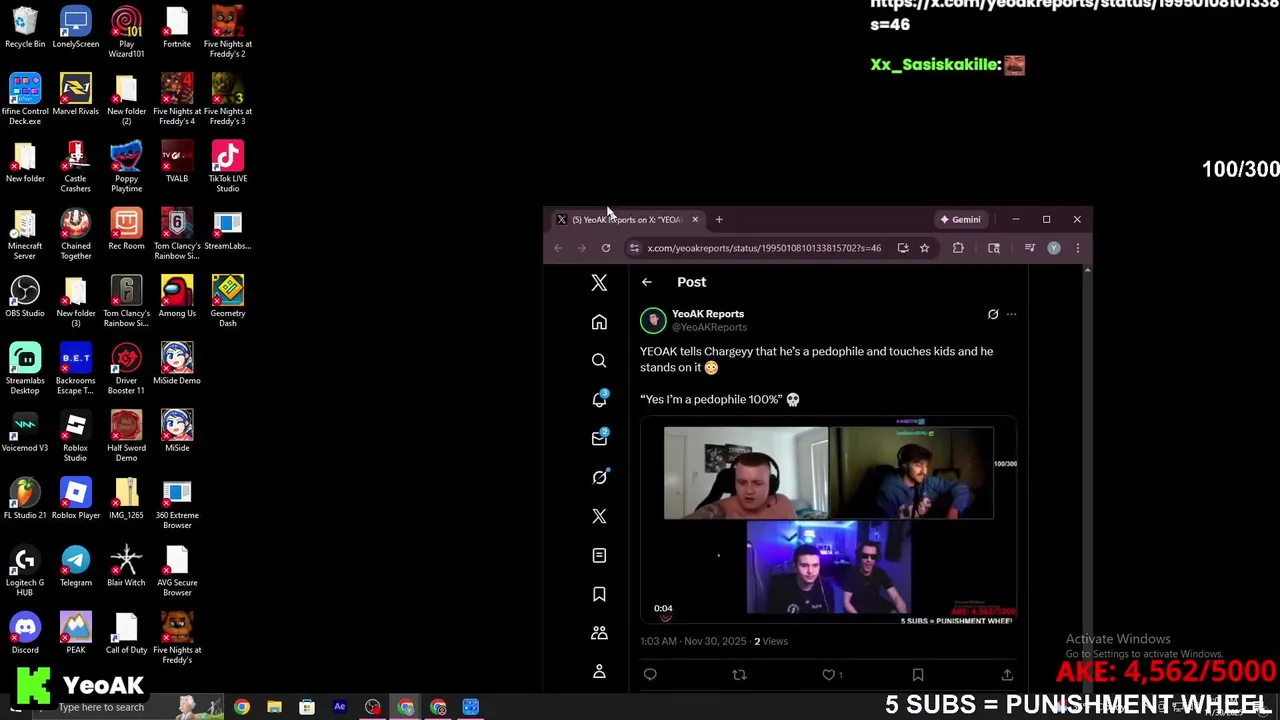The image size is (1280, 720).
Task: Select Geometry Dash desktop shortcut
Action: 228,301
